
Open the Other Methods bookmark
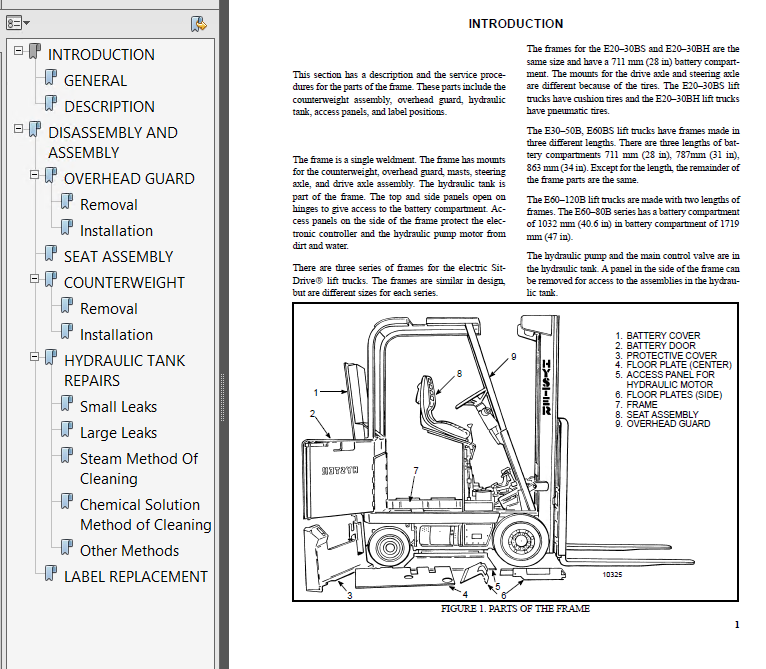[129, 551]
